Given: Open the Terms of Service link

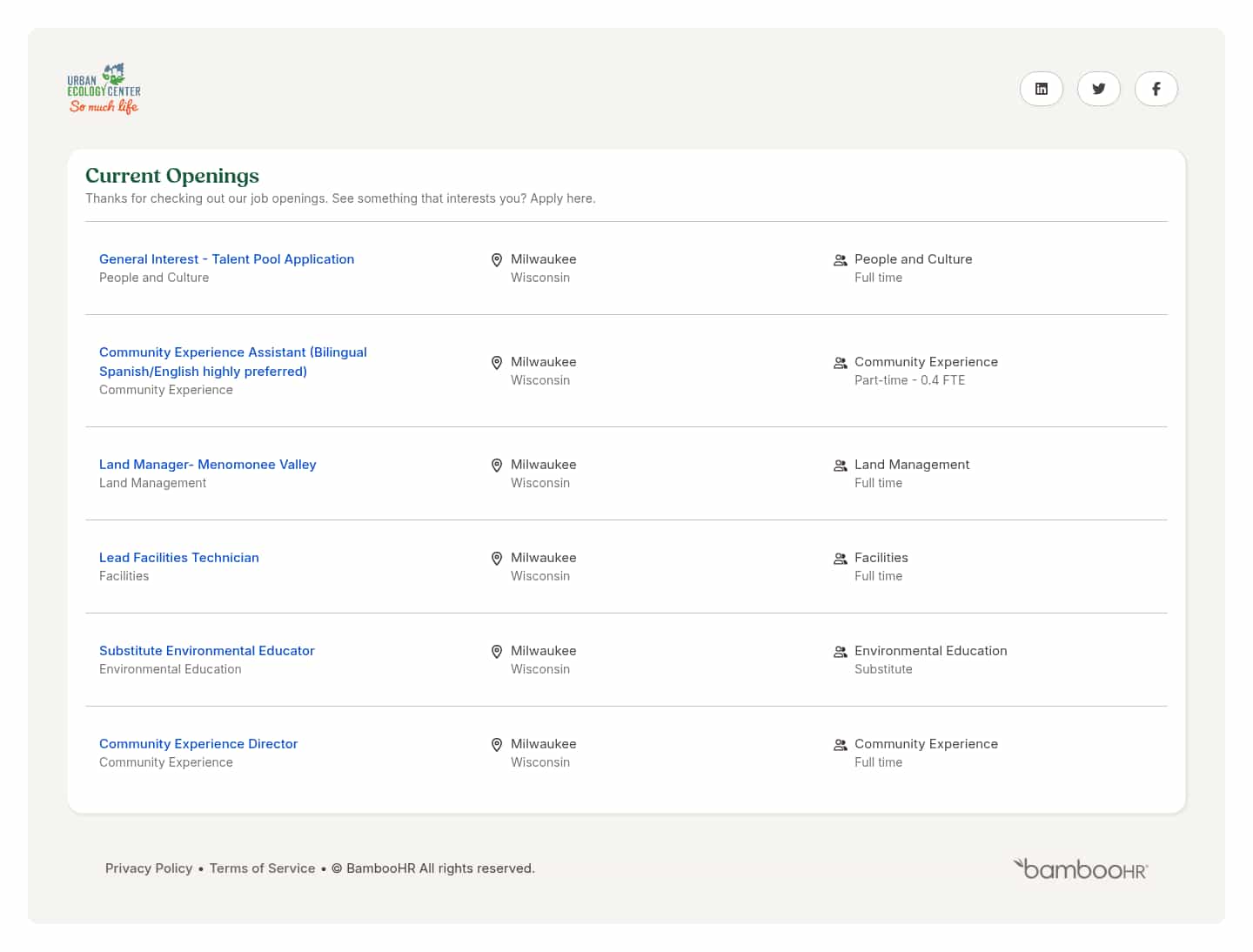Looking at the screenshot, I should click(262, 868).
